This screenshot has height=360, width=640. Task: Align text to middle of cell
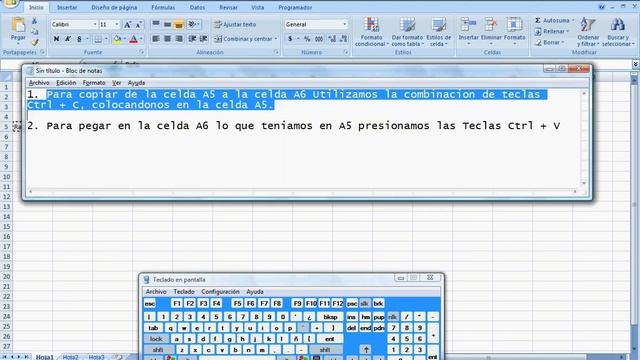(167, 24)
